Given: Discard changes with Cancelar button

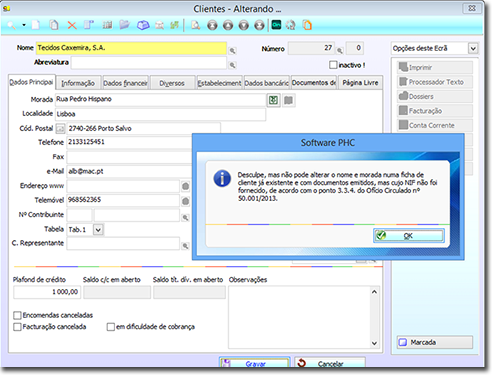Looking at the screenshot, I should [x=330, y=363].
